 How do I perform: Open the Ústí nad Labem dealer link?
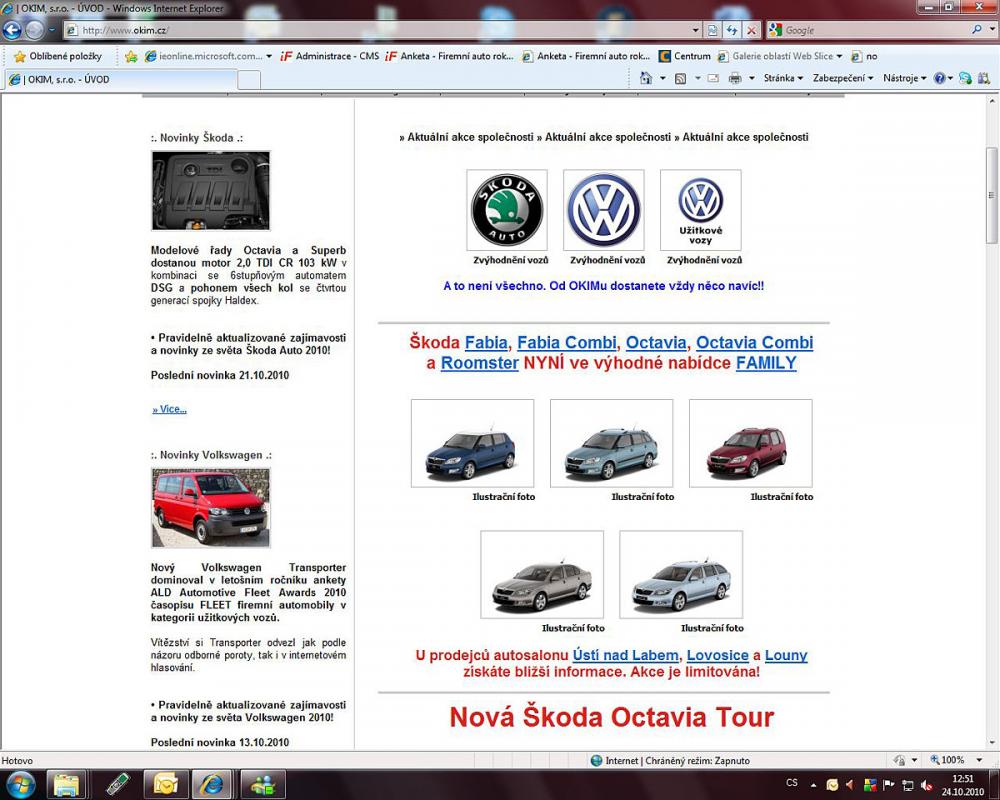626,655
